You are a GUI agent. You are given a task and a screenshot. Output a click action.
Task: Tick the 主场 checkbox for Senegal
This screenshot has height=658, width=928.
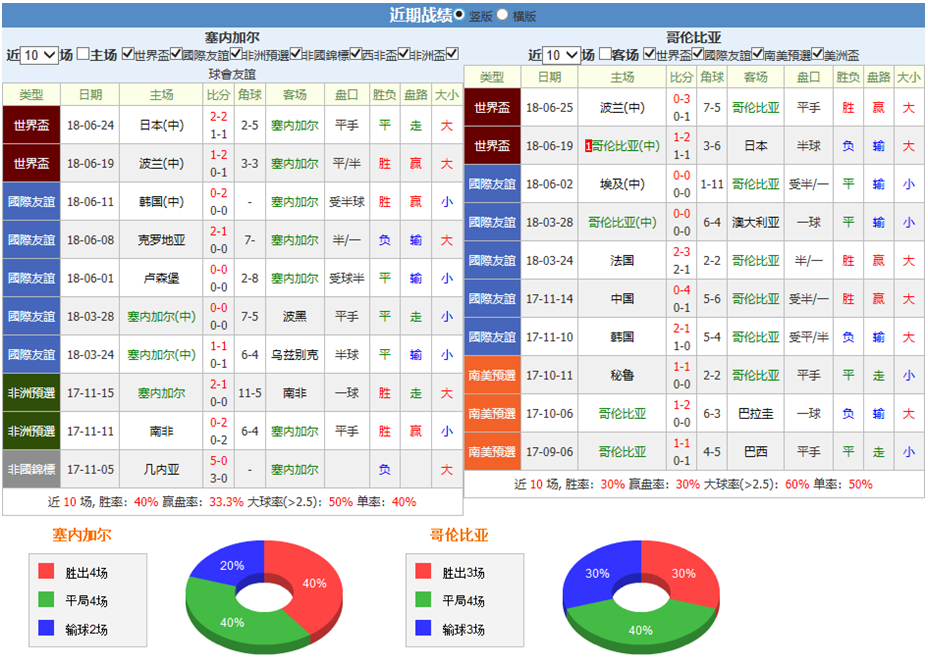(83, 54)
